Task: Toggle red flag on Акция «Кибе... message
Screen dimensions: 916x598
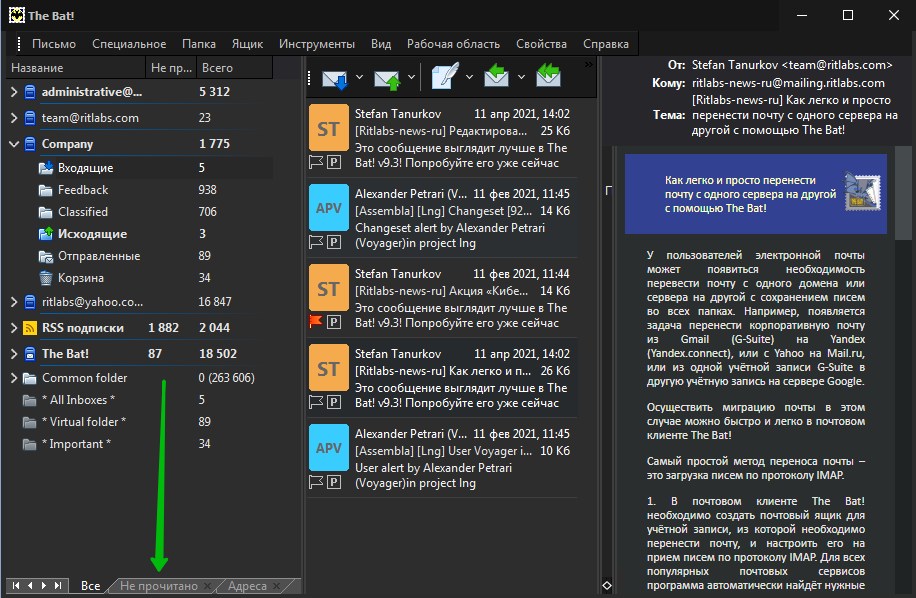Action: click(316, 322)
